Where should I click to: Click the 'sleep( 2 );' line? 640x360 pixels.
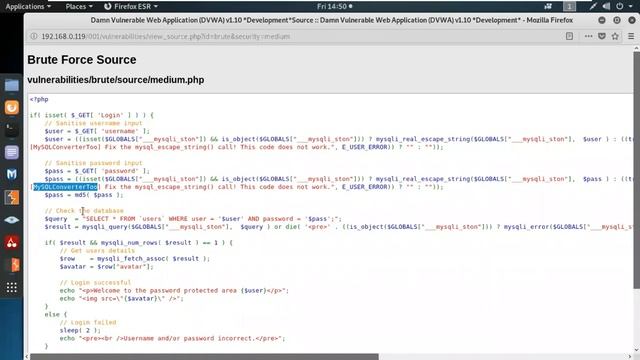(x=80, y=330)
